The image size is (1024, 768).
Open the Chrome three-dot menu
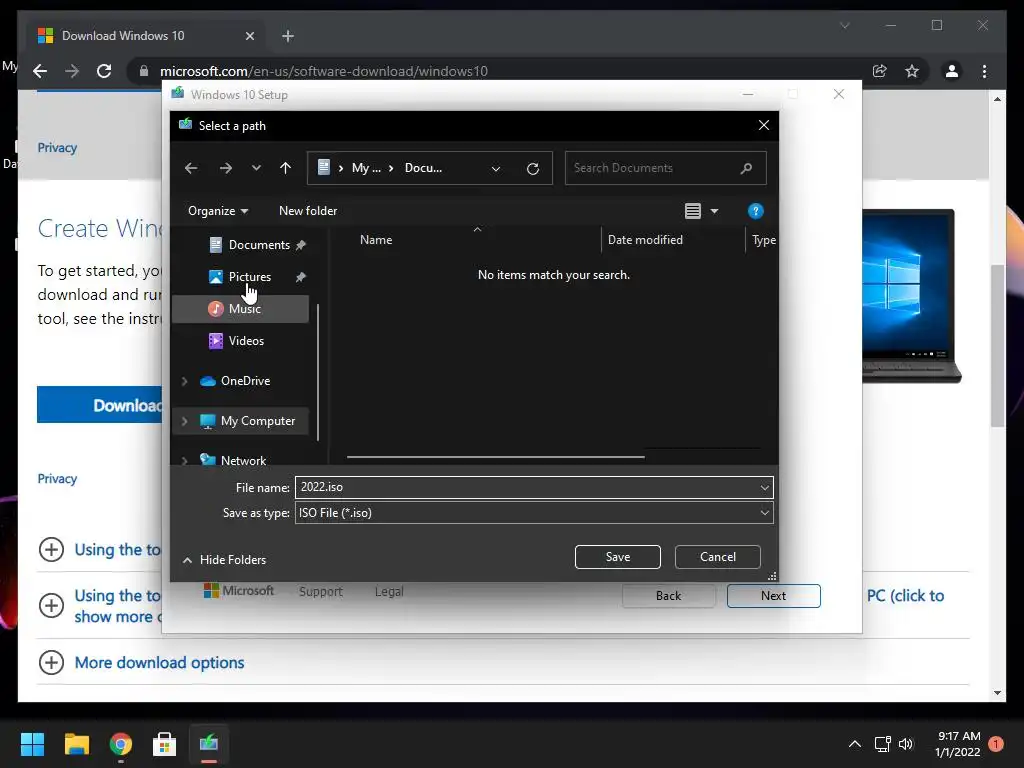coord(984,71)
